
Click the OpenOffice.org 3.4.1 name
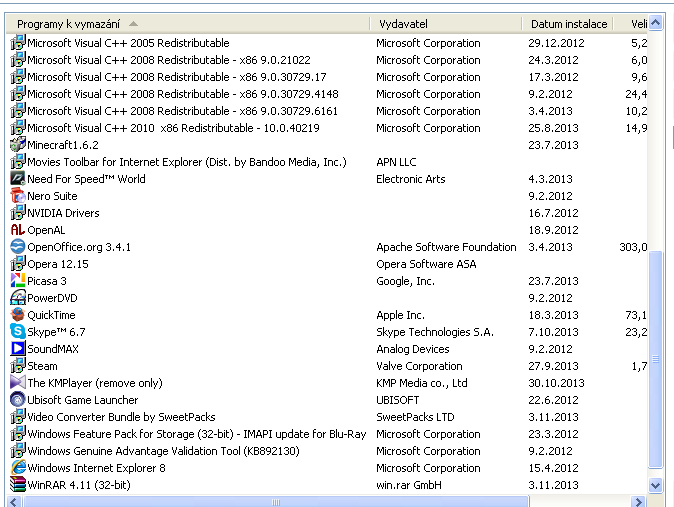point(79,247)
